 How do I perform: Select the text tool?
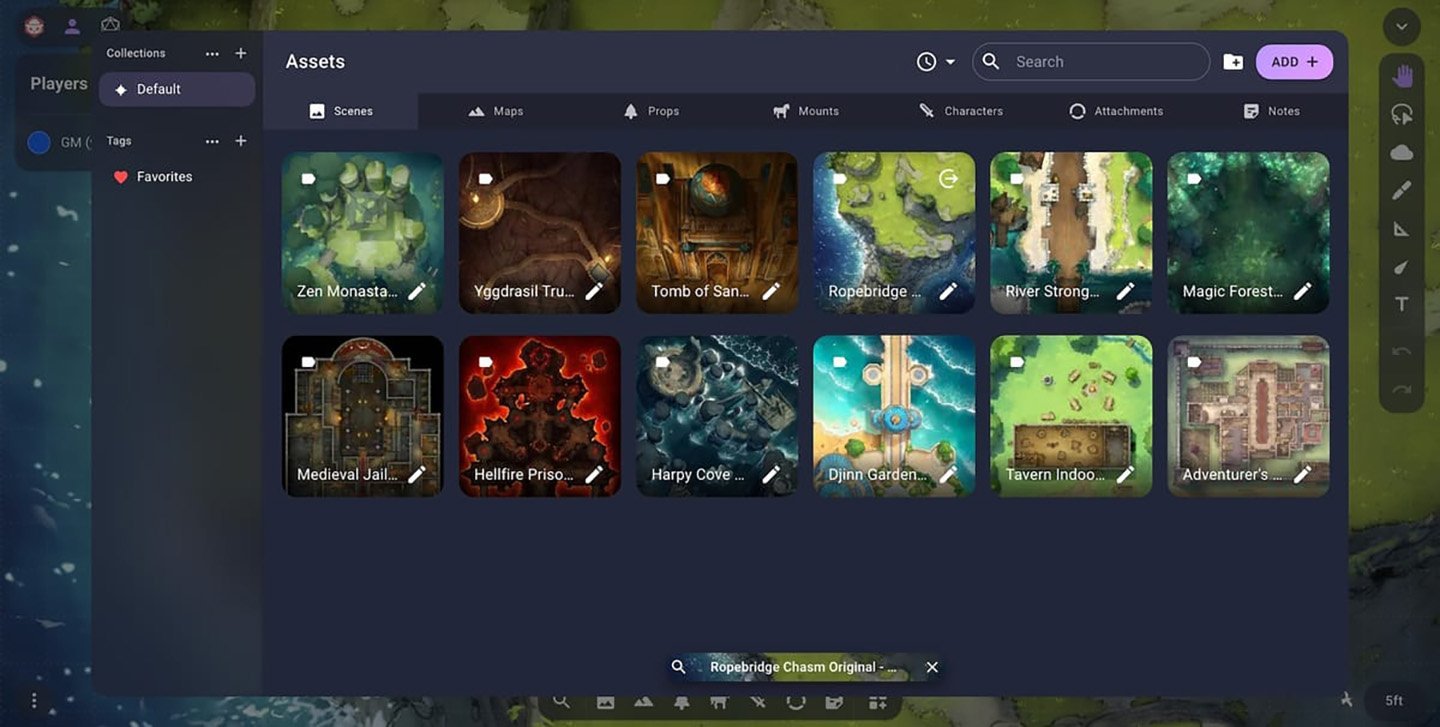tap(1402, 304)
